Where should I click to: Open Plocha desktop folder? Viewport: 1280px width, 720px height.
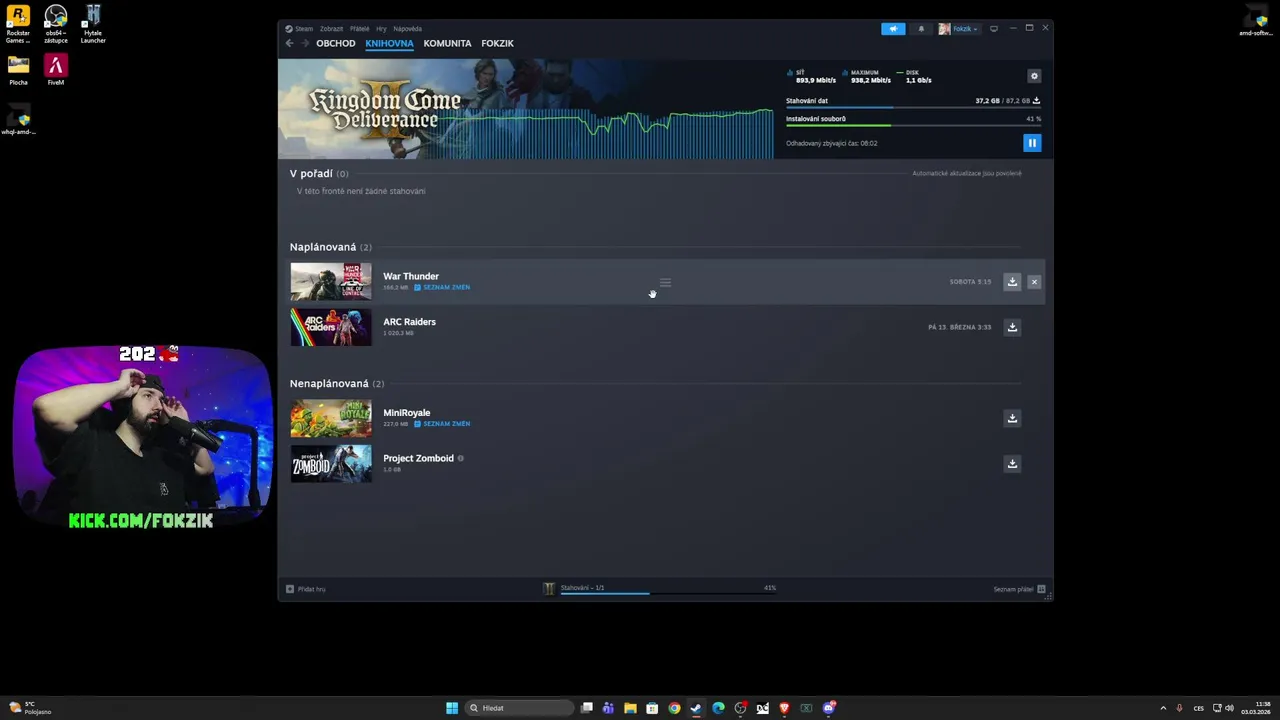click(x=18, y=70)
